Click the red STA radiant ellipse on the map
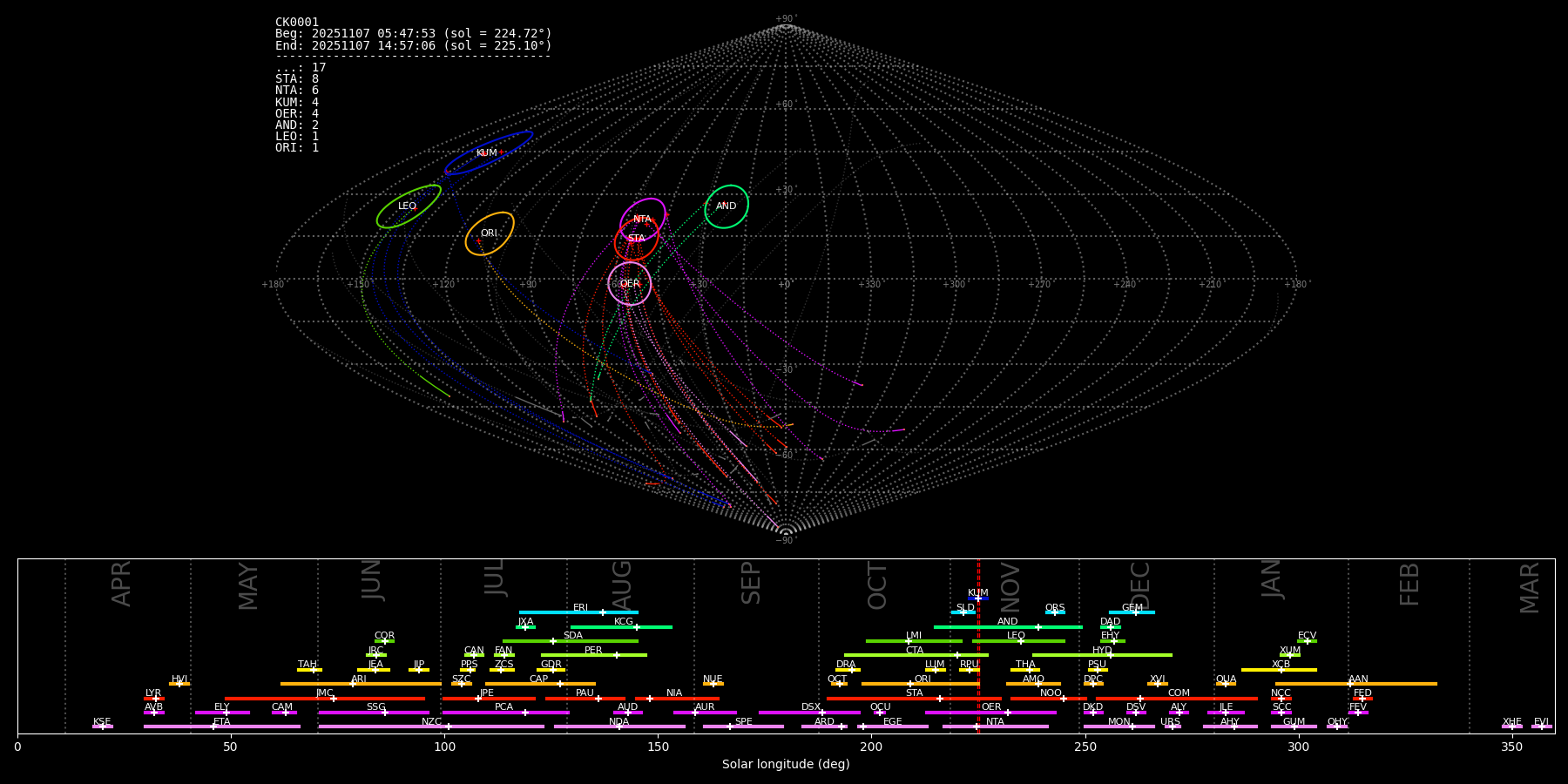Image resolution: width=1568 pixels, height=784 pixels. point(636,239)
